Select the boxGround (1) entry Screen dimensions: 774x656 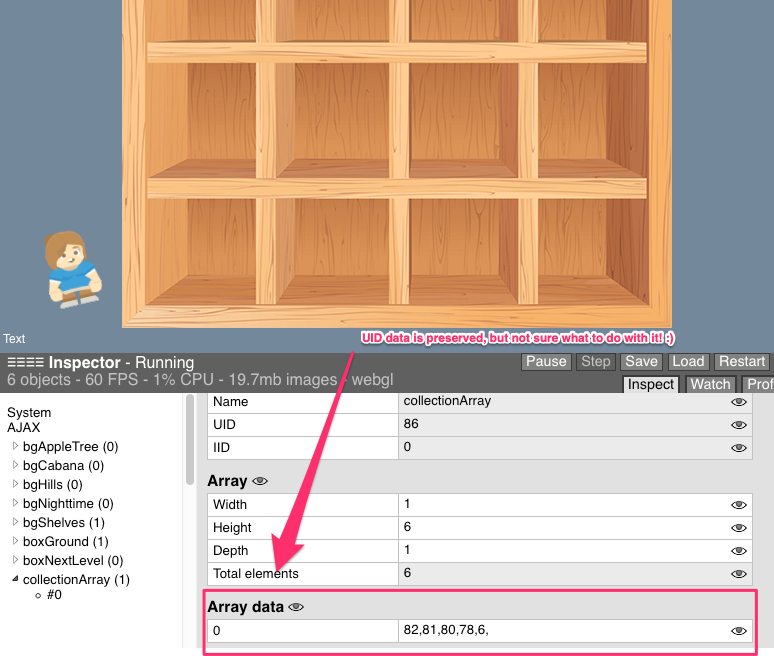point(66,541)
